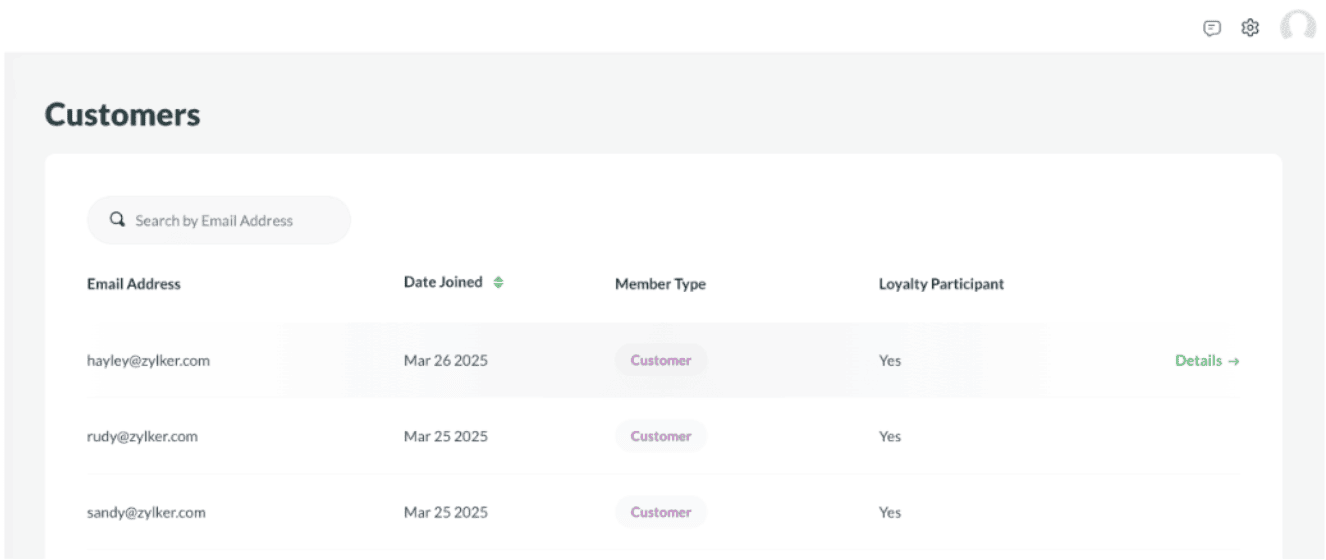The height and width of the screenshot is (560, 1326).
Task: Click the Customer badge for hayley
Action: [x=660, y=361]
